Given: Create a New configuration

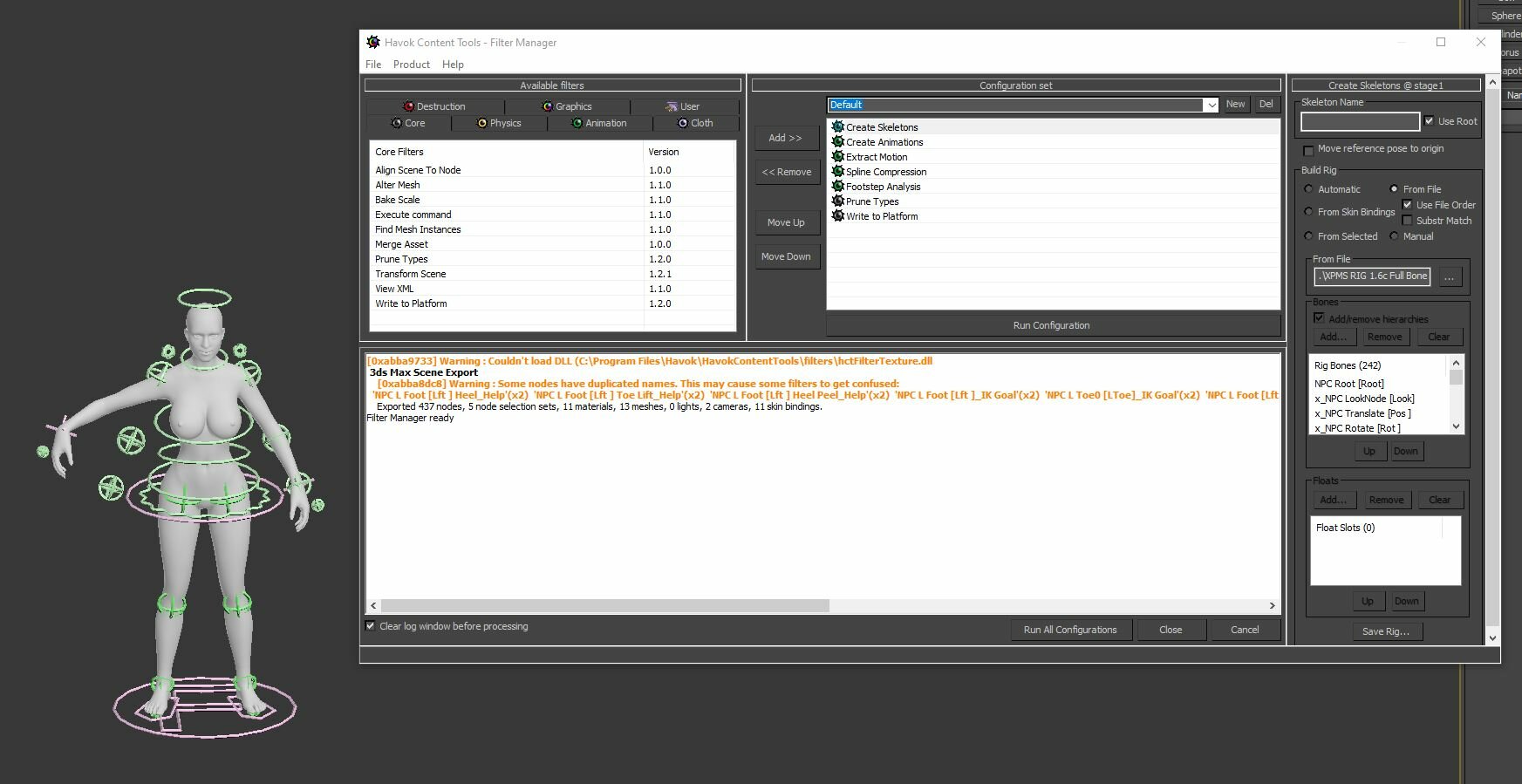Looking at the screenshot, I should click(1235, 104).
